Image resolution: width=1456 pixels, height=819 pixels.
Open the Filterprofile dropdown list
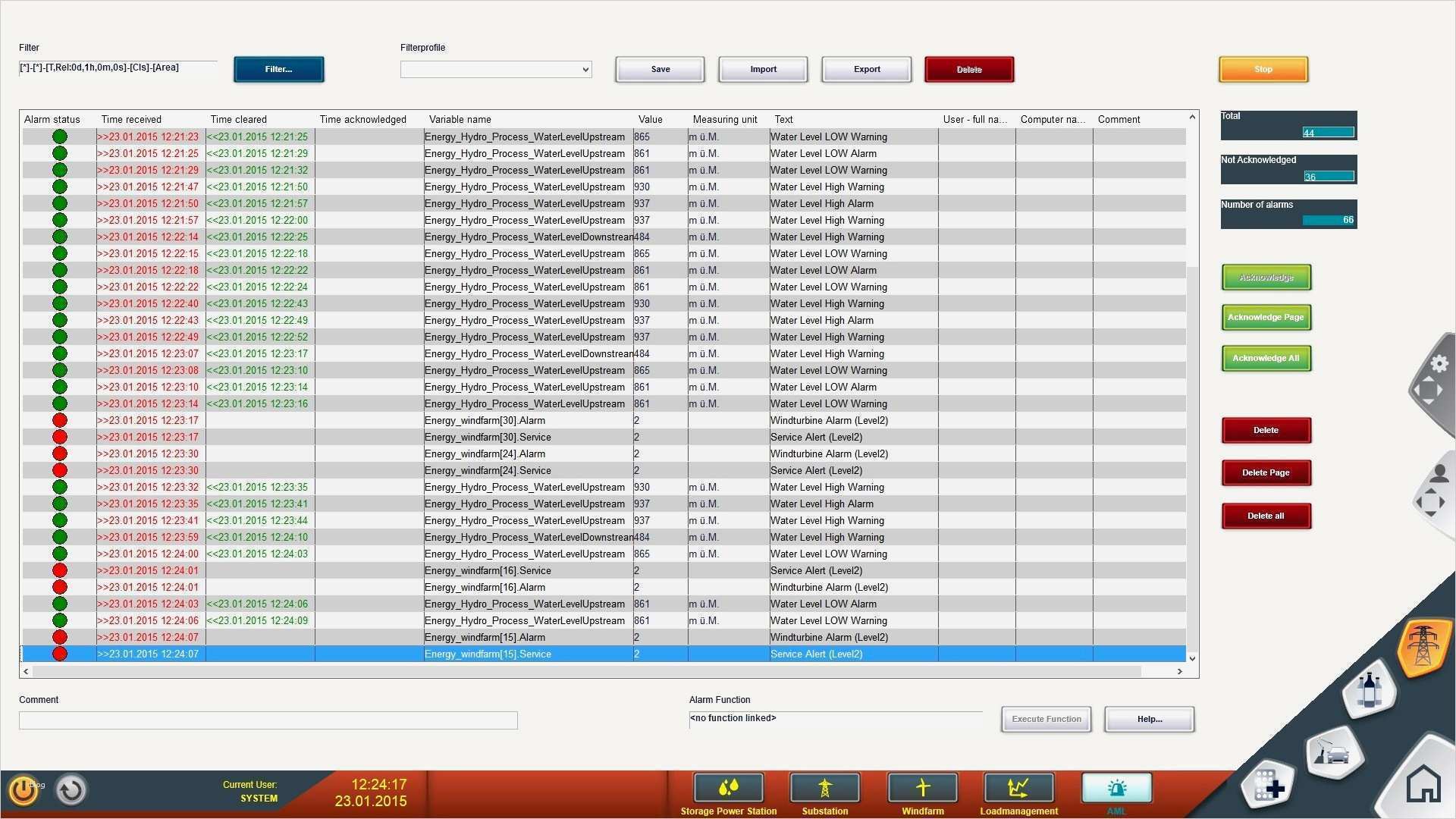(x=585, y=69)
